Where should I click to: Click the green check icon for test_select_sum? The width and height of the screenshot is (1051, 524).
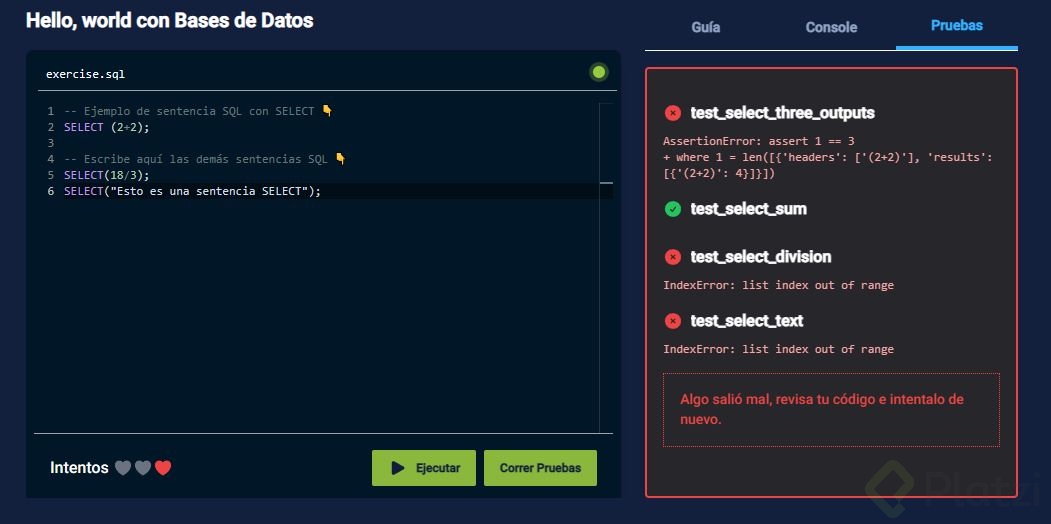pos(672,209)
